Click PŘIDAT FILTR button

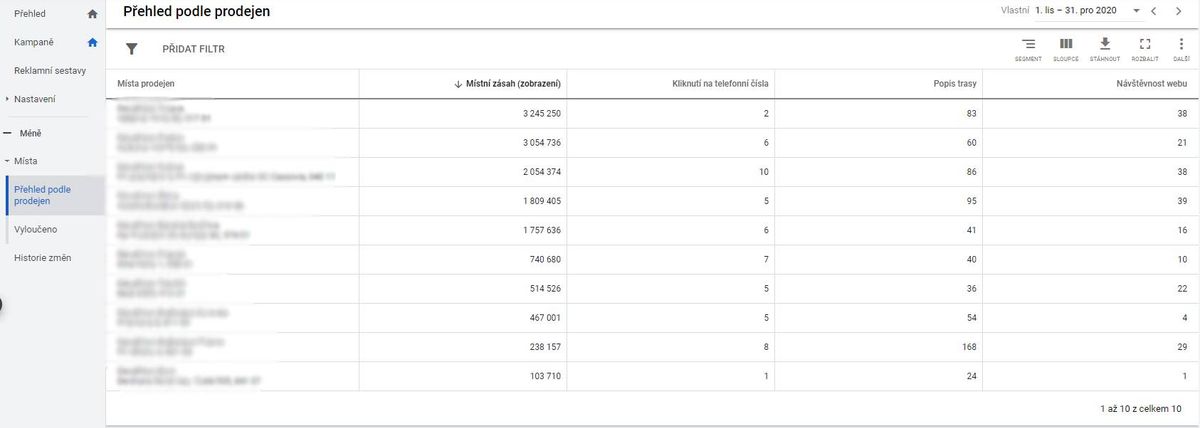click(193, 49)
